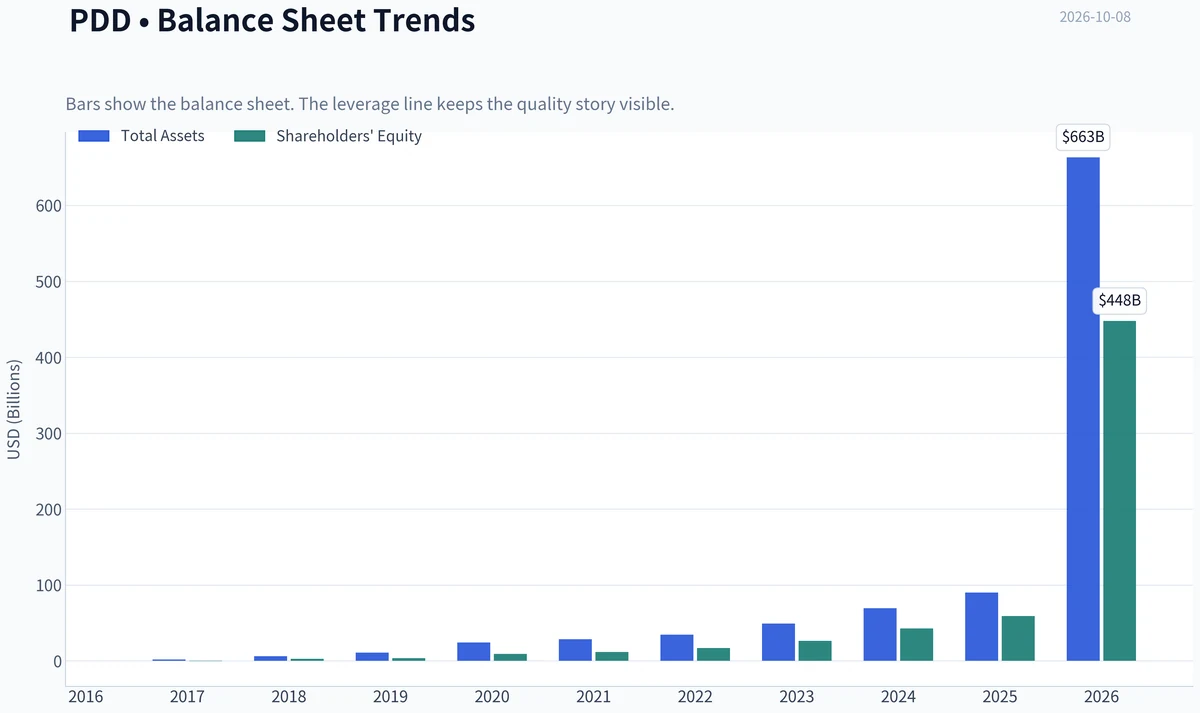Screen dimensions: 1200x713
Task: Click the 2017 x-axis label
Action: 186,696
